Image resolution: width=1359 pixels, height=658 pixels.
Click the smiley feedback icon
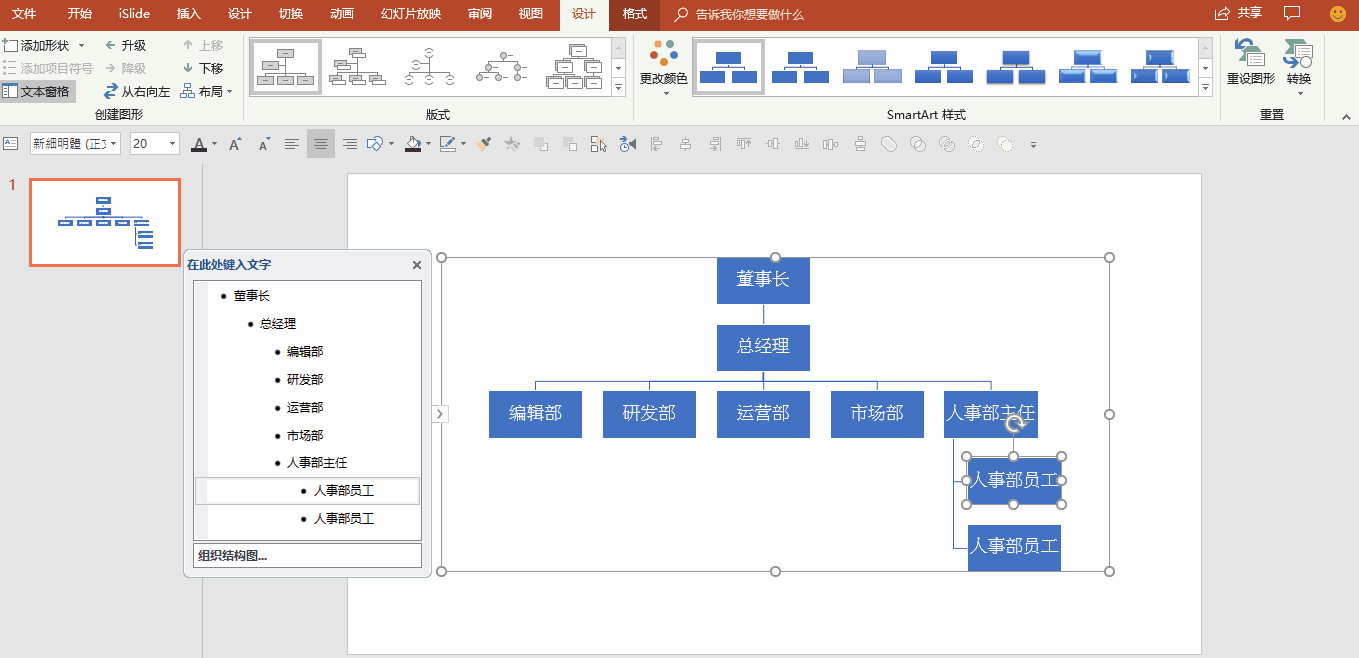tap(1338, 14)
